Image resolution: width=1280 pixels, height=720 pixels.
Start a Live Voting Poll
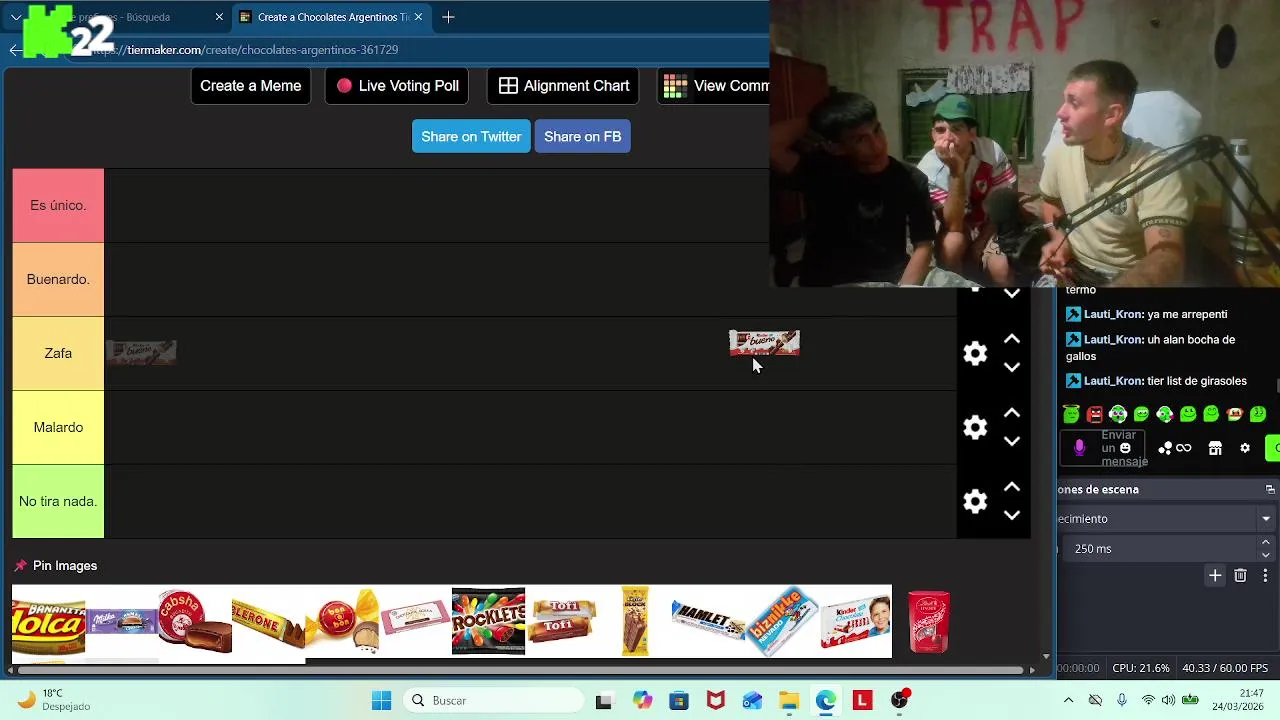[397, 86]
